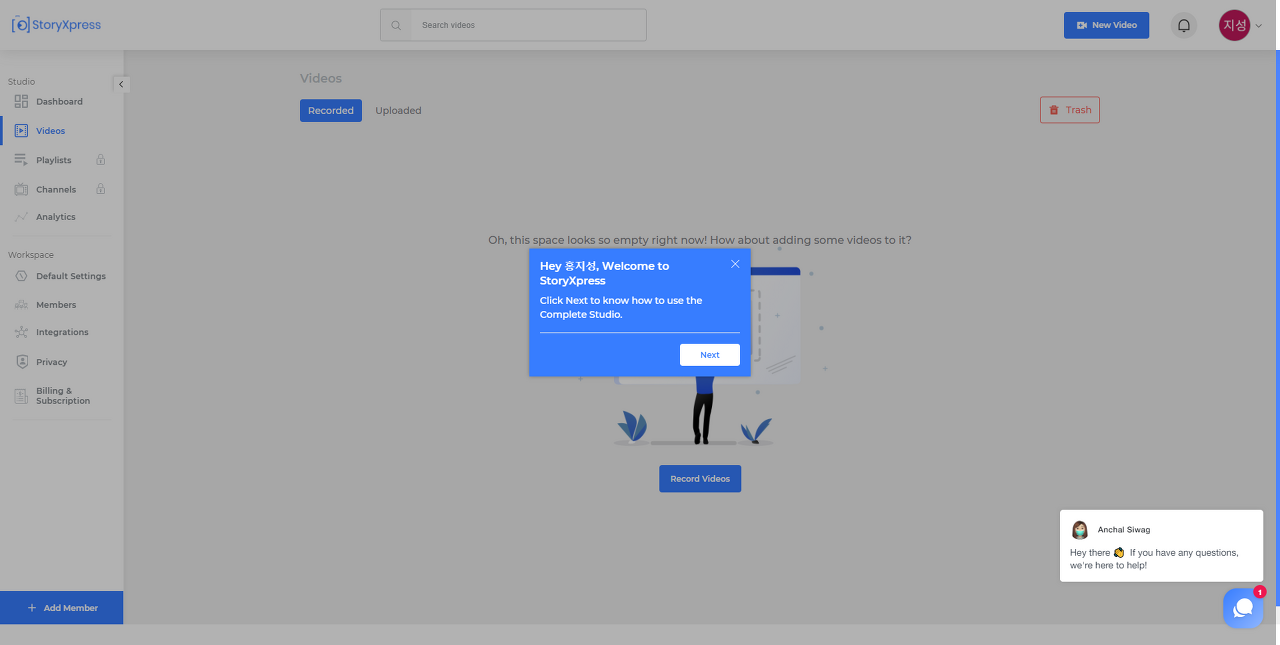Click the Add Member button
The width and height of the screenshot is (1280, 645).
click(62, 608)
